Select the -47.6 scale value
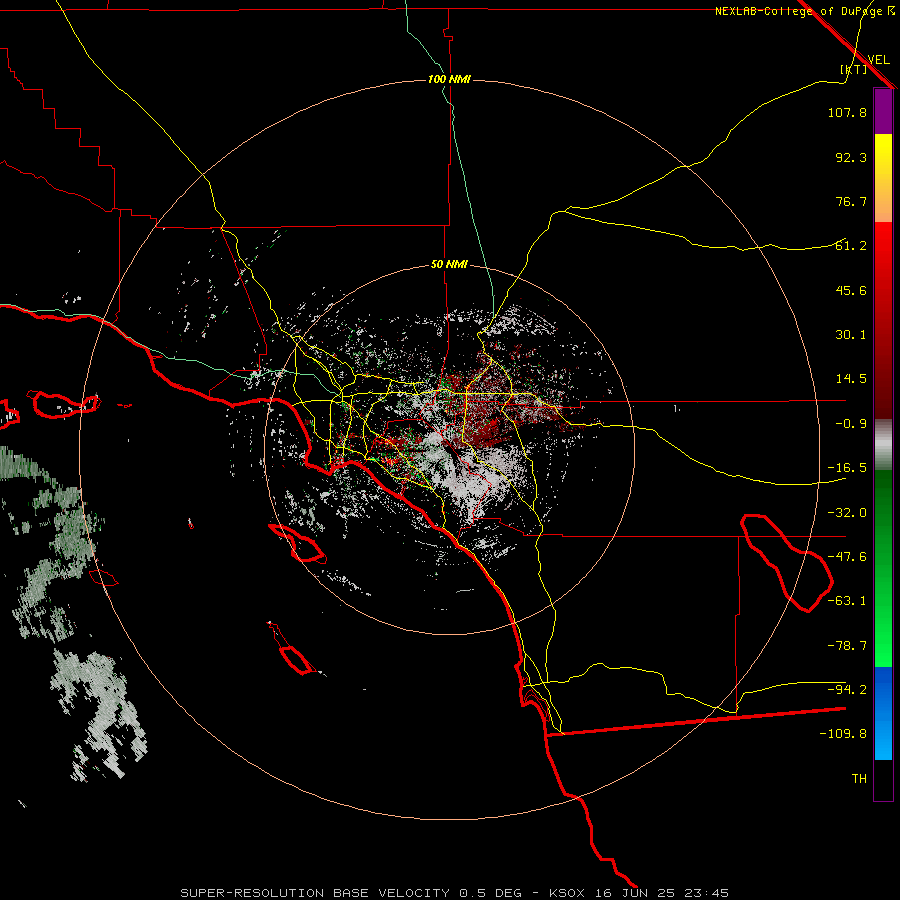The image size is (900, 900). 847,557
